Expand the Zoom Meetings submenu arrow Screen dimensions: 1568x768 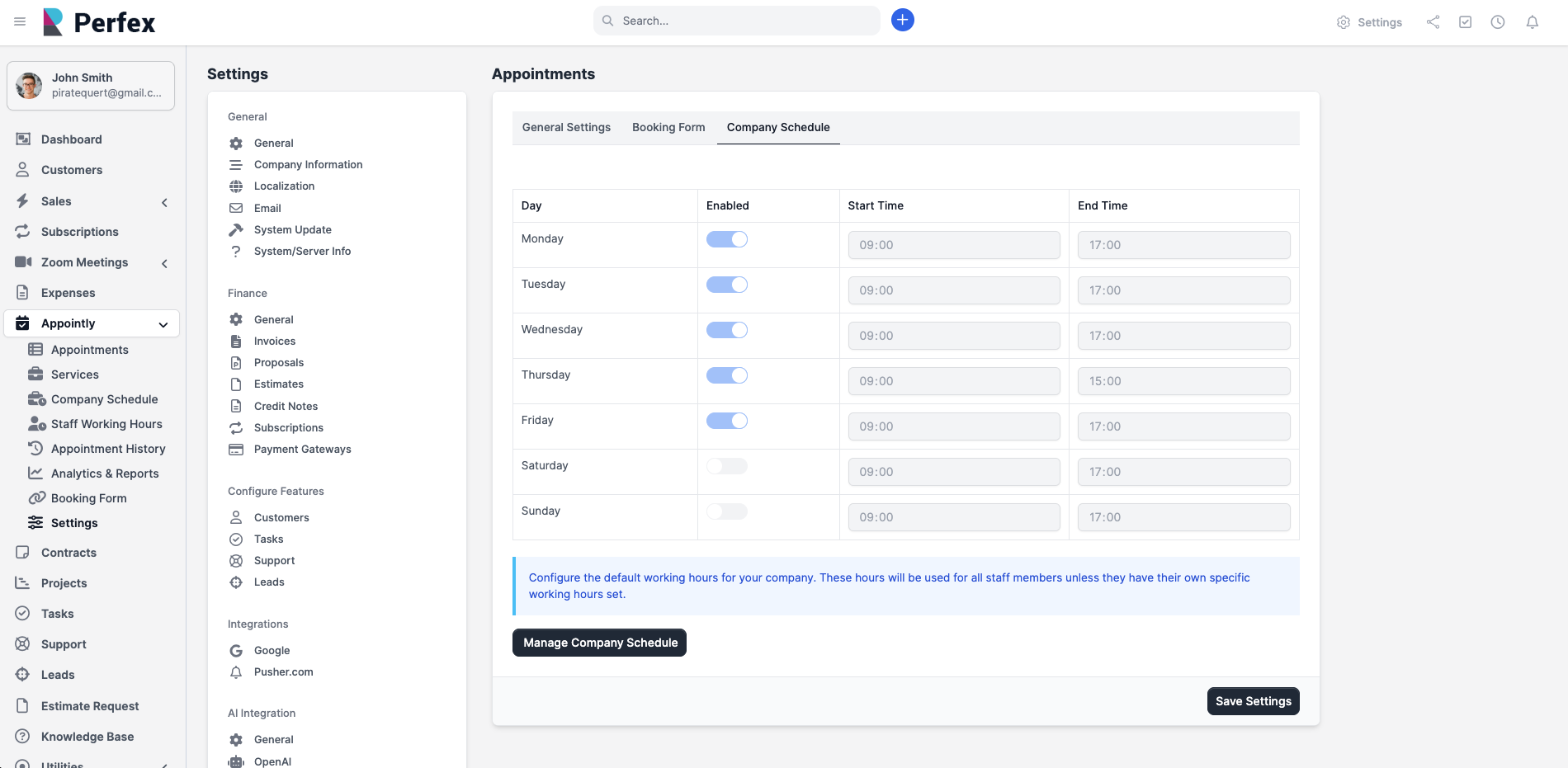[x=164, y=263]
